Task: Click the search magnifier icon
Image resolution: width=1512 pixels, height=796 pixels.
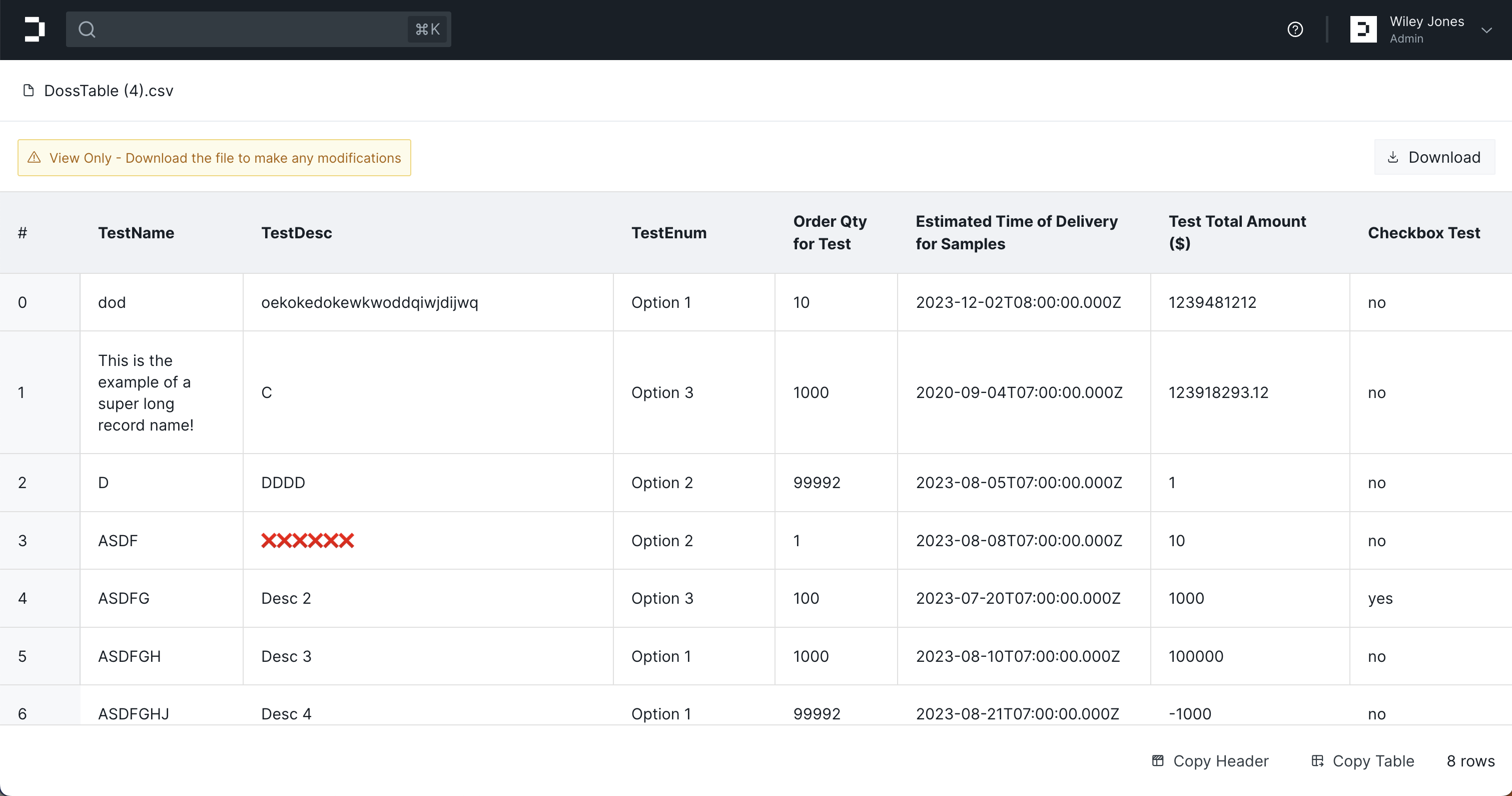Action: pos(87,30)
